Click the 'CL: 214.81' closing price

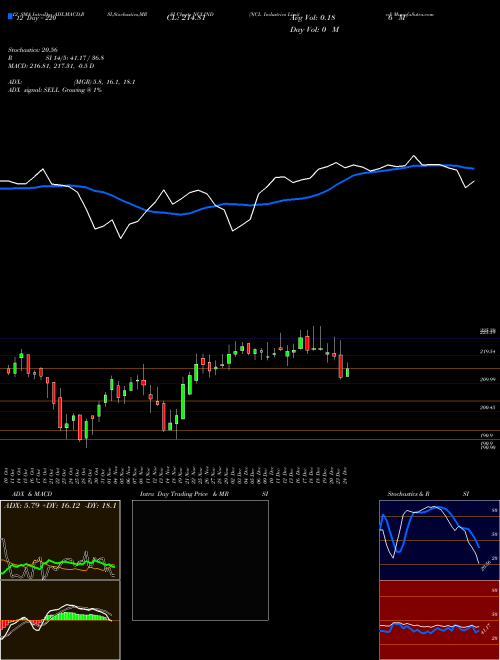point(186,18)
